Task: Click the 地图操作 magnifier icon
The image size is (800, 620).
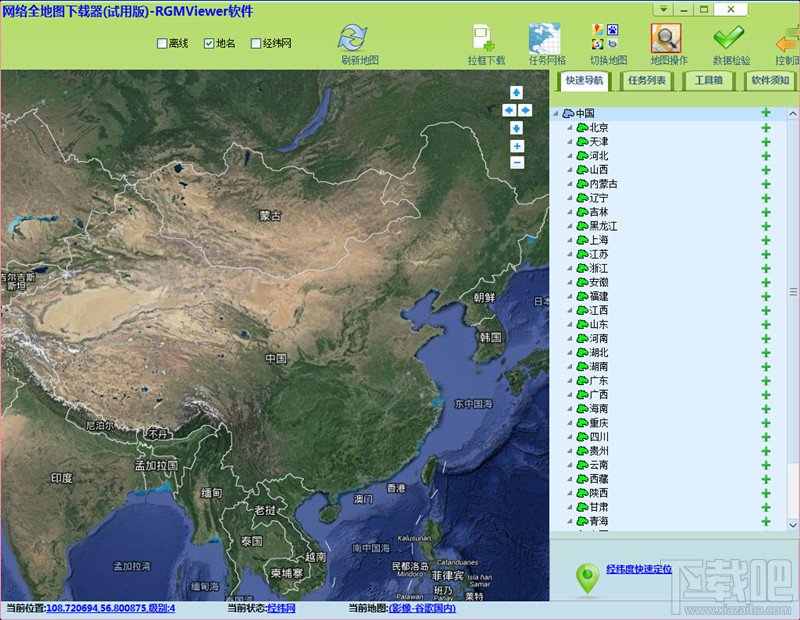Action: (666, 38)
